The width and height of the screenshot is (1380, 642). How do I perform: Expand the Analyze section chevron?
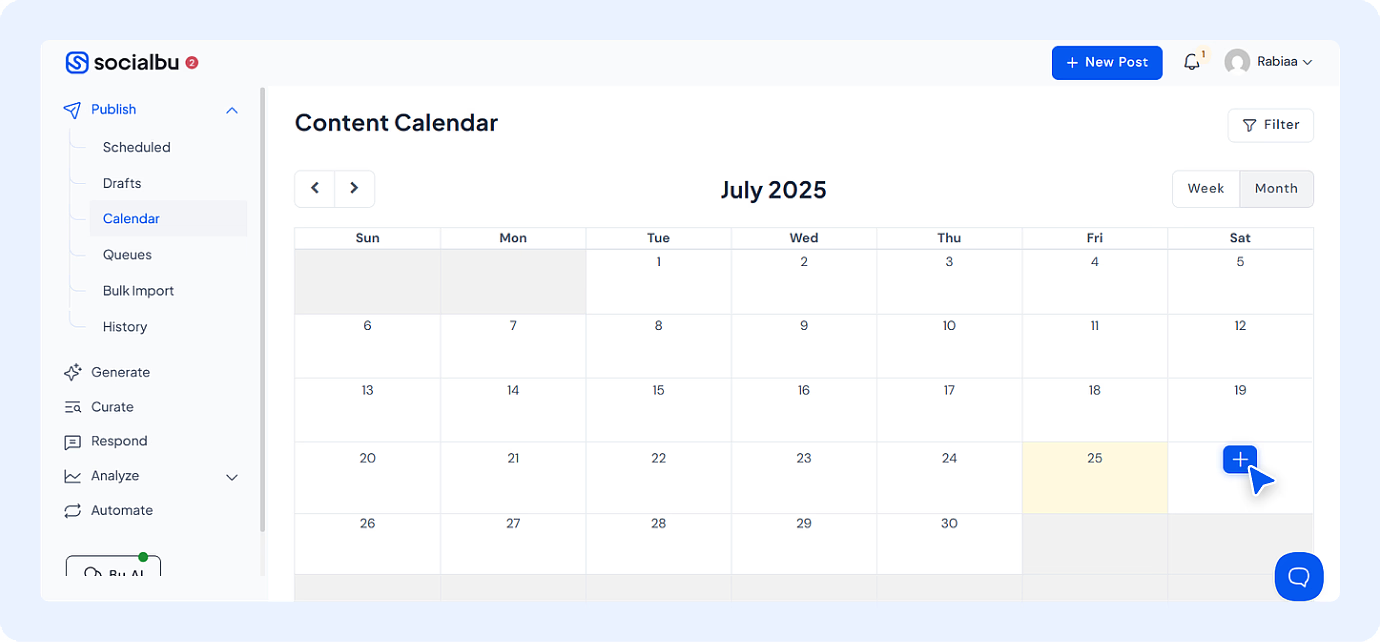click(232, 477)
